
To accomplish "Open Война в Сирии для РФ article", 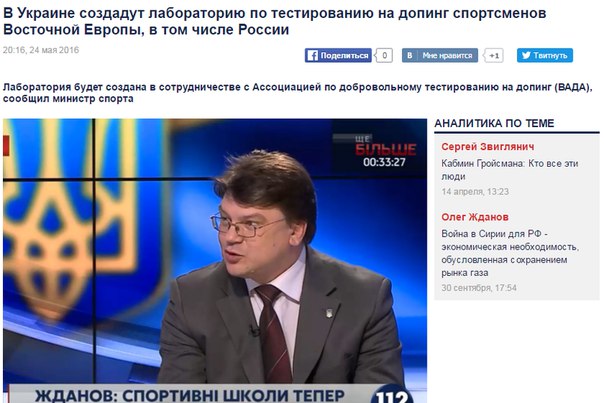I will (x=510, y=253).
